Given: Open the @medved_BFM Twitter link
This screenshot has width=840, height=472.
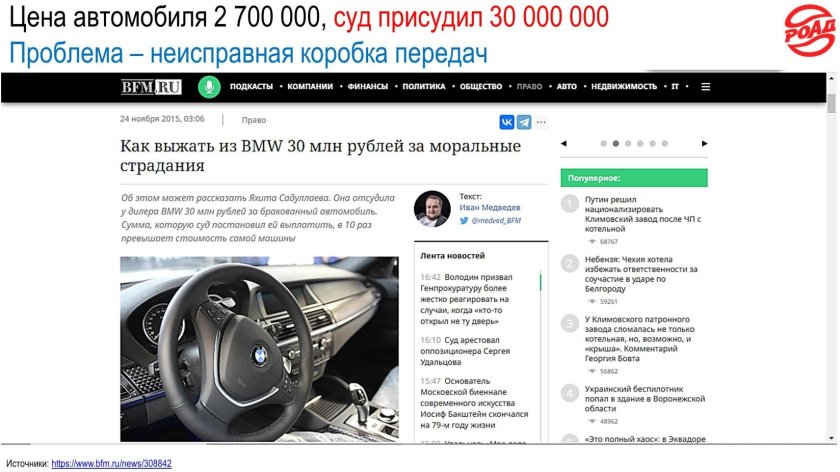Looking at the screenshot, I should [x=496, y=220].
